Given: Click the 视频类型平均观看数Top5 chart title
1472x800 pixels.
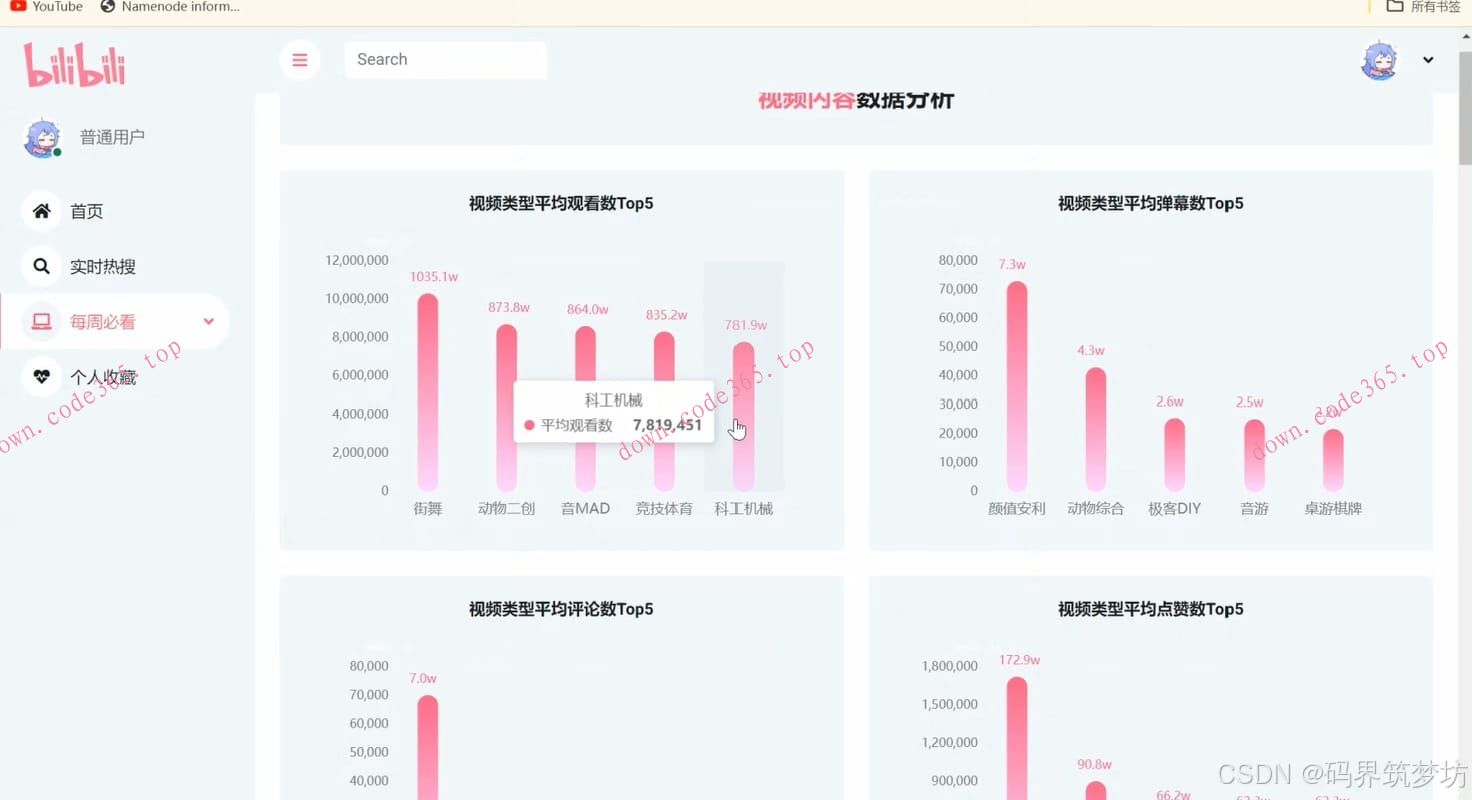Looking at the screenshot, I should click(x=561, y=203).
